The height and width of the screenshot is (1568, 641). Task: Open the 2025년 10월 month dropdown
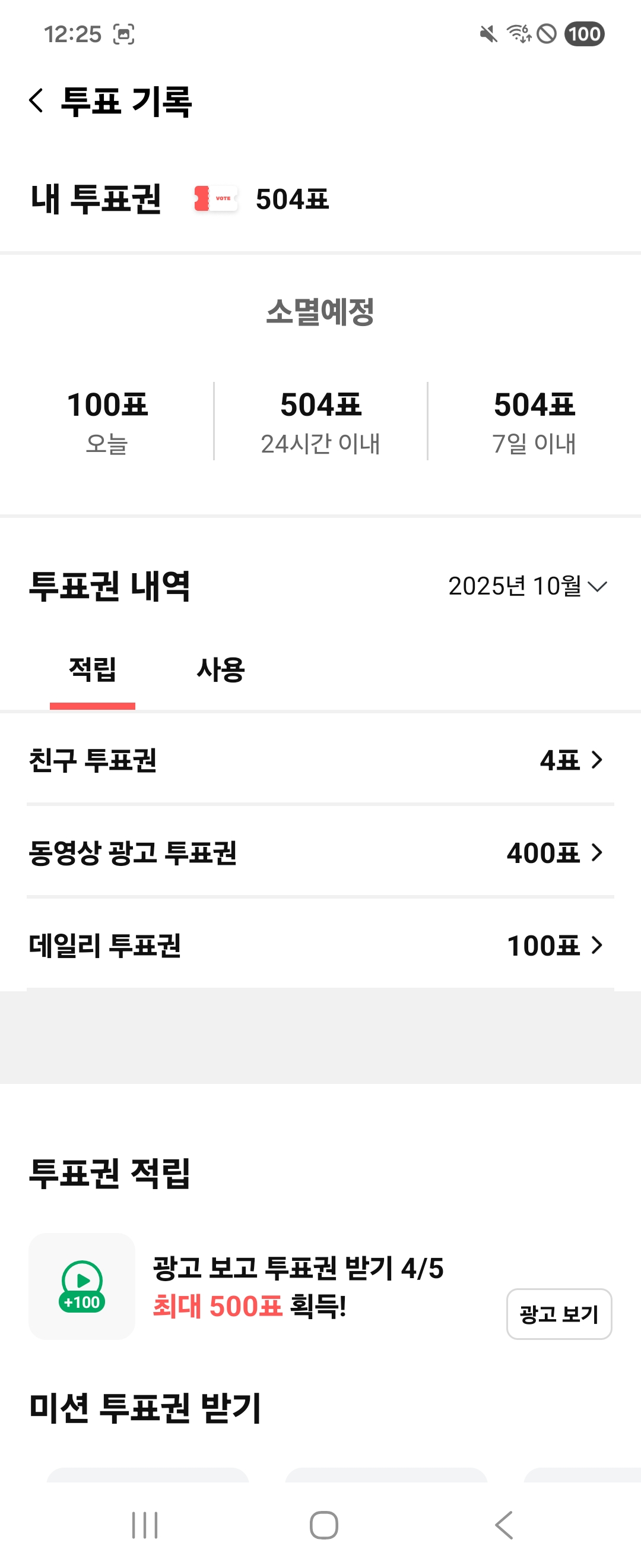coord(527,586)
